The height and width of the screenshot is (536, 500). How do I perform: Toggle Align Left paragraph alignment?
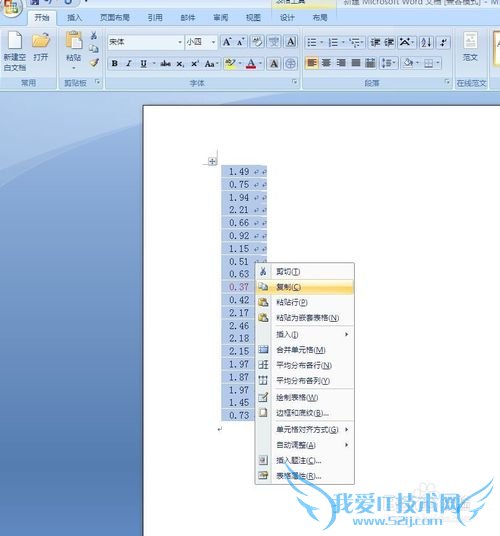tap(311, 63)
